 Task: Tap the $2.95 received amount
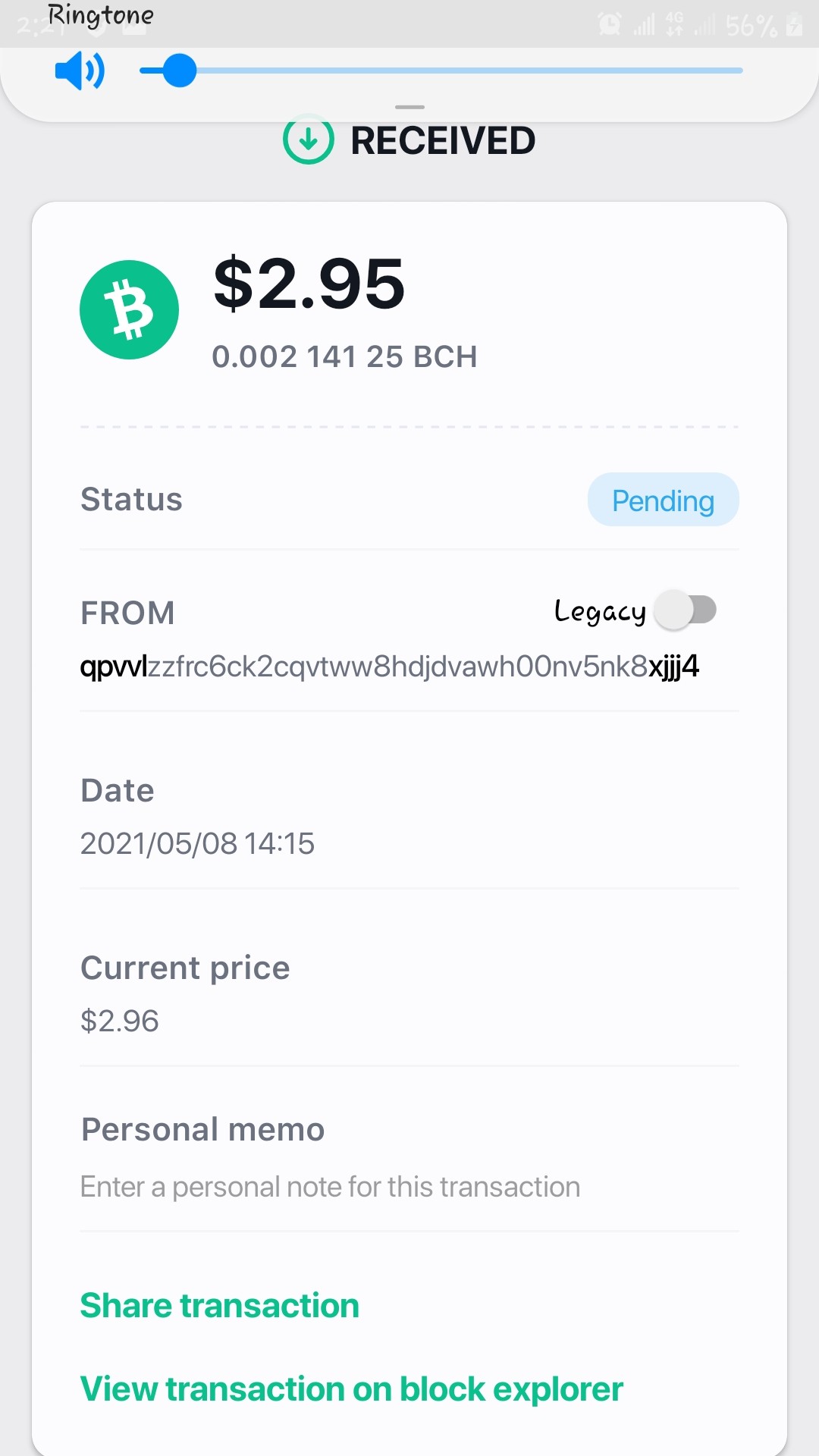(x=309, y=284)
